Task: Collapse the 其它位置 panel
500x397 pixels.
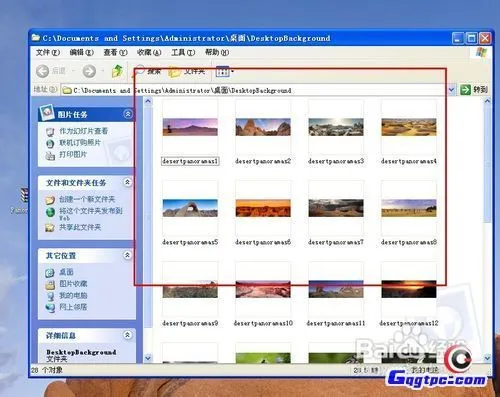Action: tap(127, 255)
